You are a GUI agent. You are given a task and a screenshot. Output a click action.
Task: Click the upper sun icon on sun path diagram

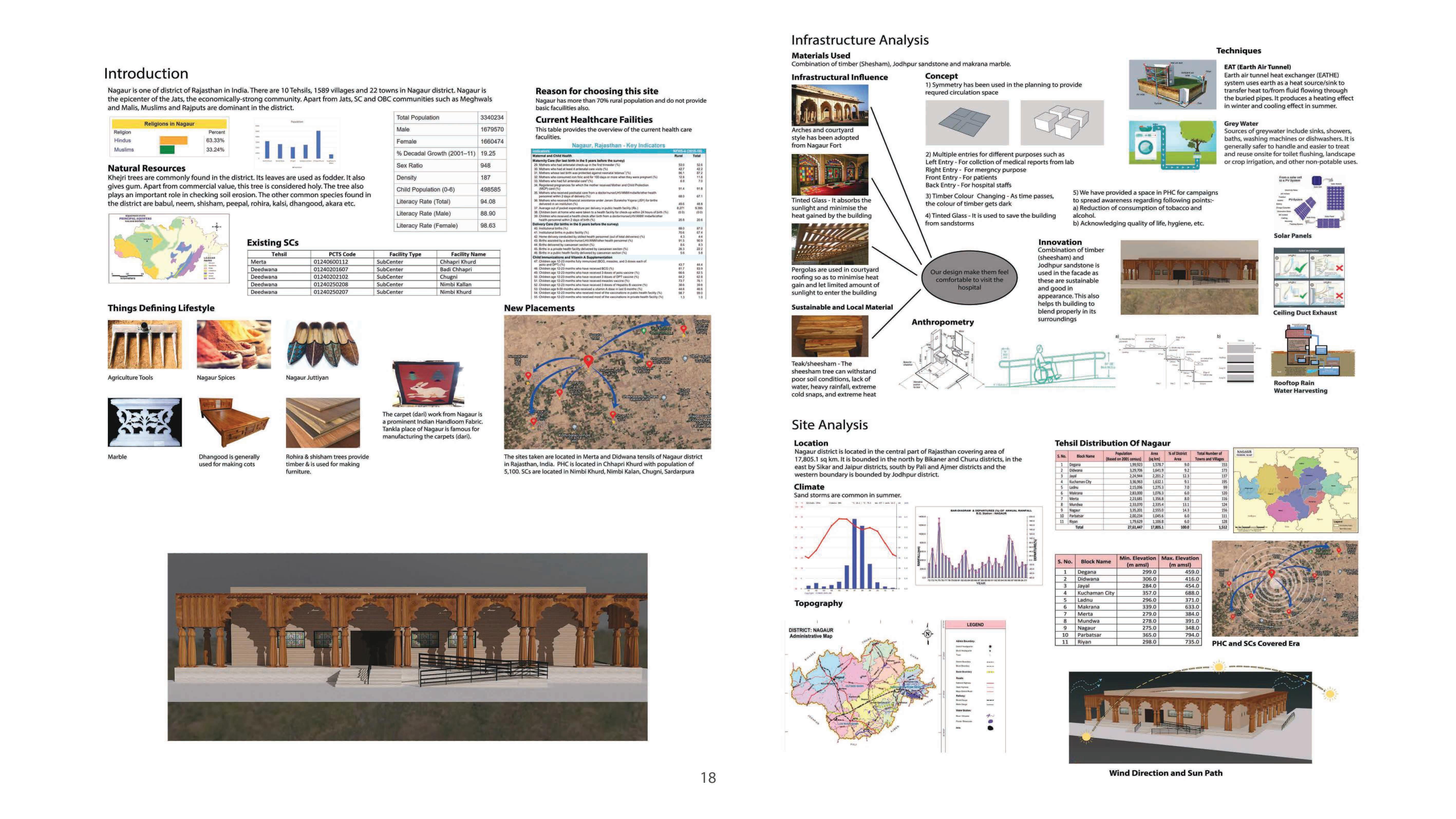[1219, 667]
